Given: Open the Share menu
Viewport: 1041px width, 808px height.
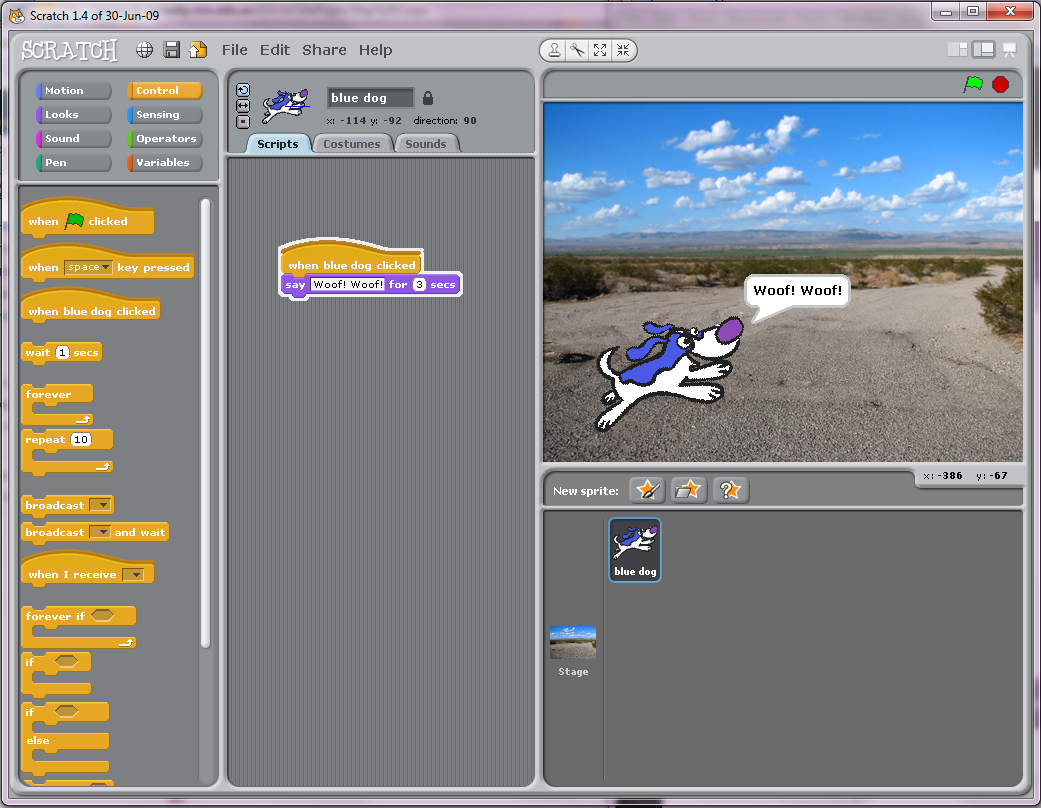Looking at the screenshot, I should (x=324, y=50).
